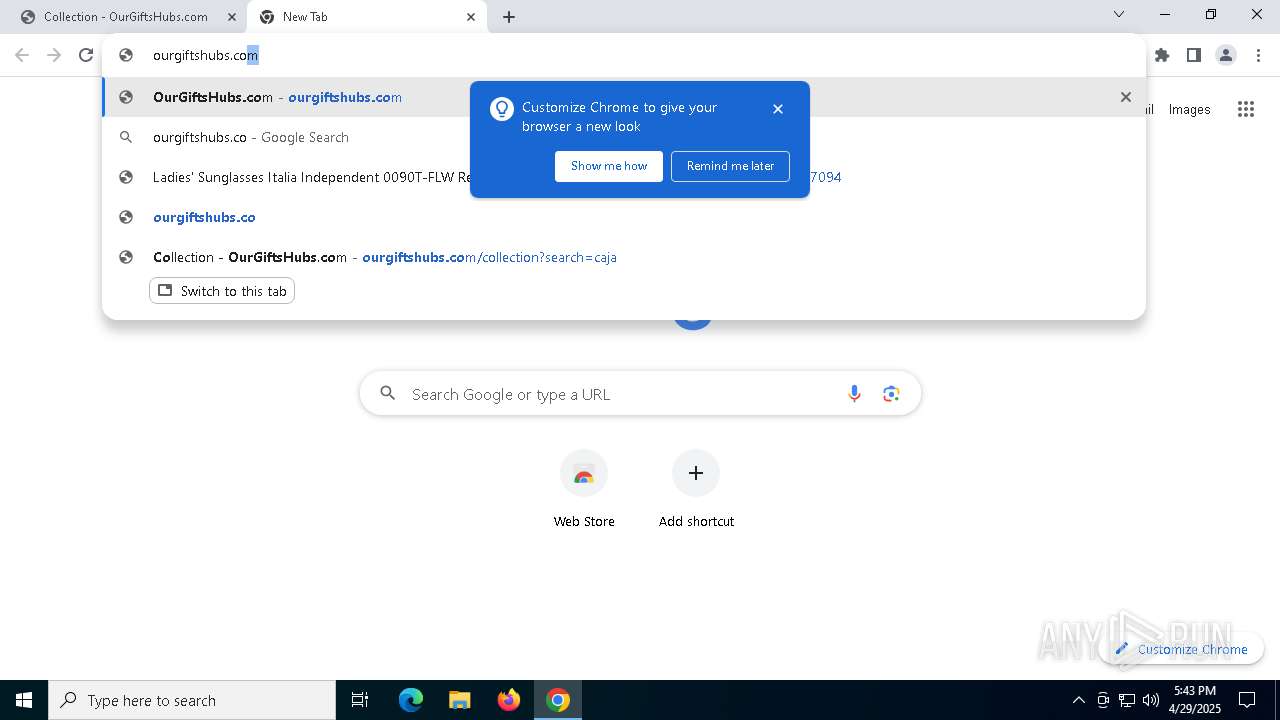Open the Extensions puzzle icon
Screen dimensions: 1280x720
[x=1162, y=56]
